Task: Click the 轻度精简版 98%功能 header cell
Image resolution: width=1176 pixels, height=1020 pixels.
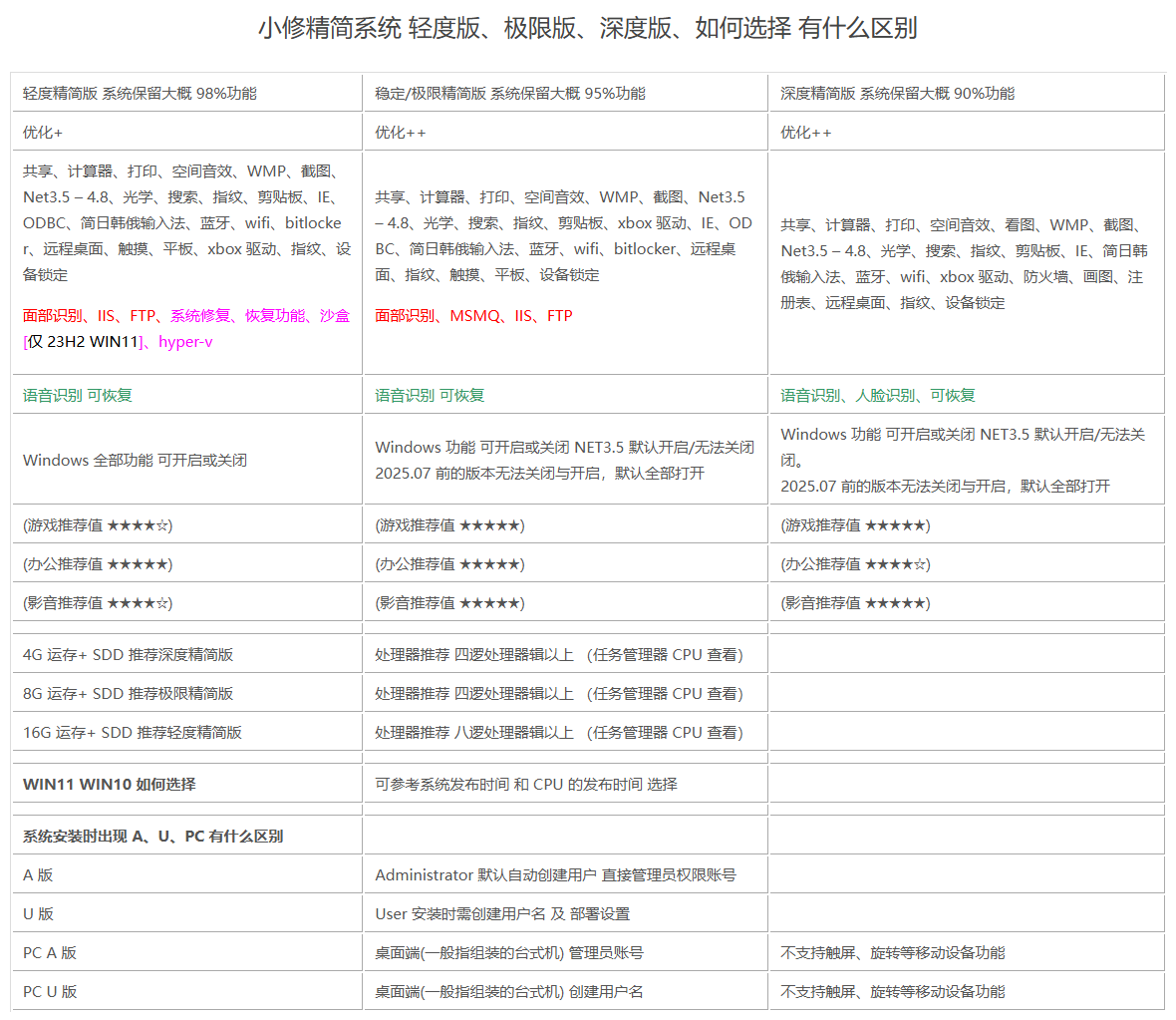Action: click(140, 93)
